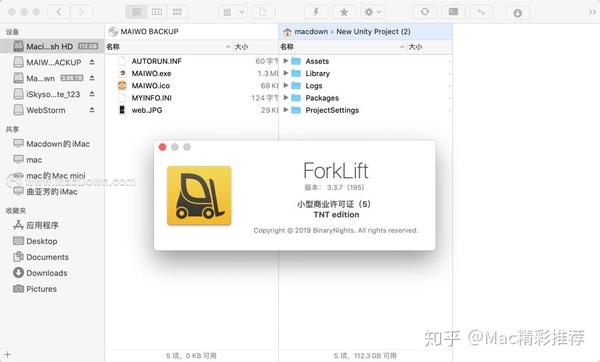Click the sync circle toolbar icon

(425, 12)
